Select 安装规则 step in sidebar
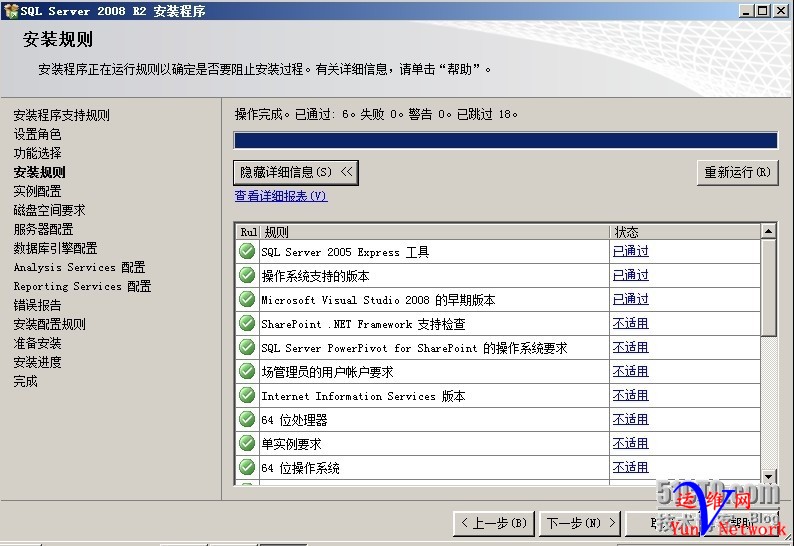Viewport: 794px width, 546px height. (x=39, y=172)
